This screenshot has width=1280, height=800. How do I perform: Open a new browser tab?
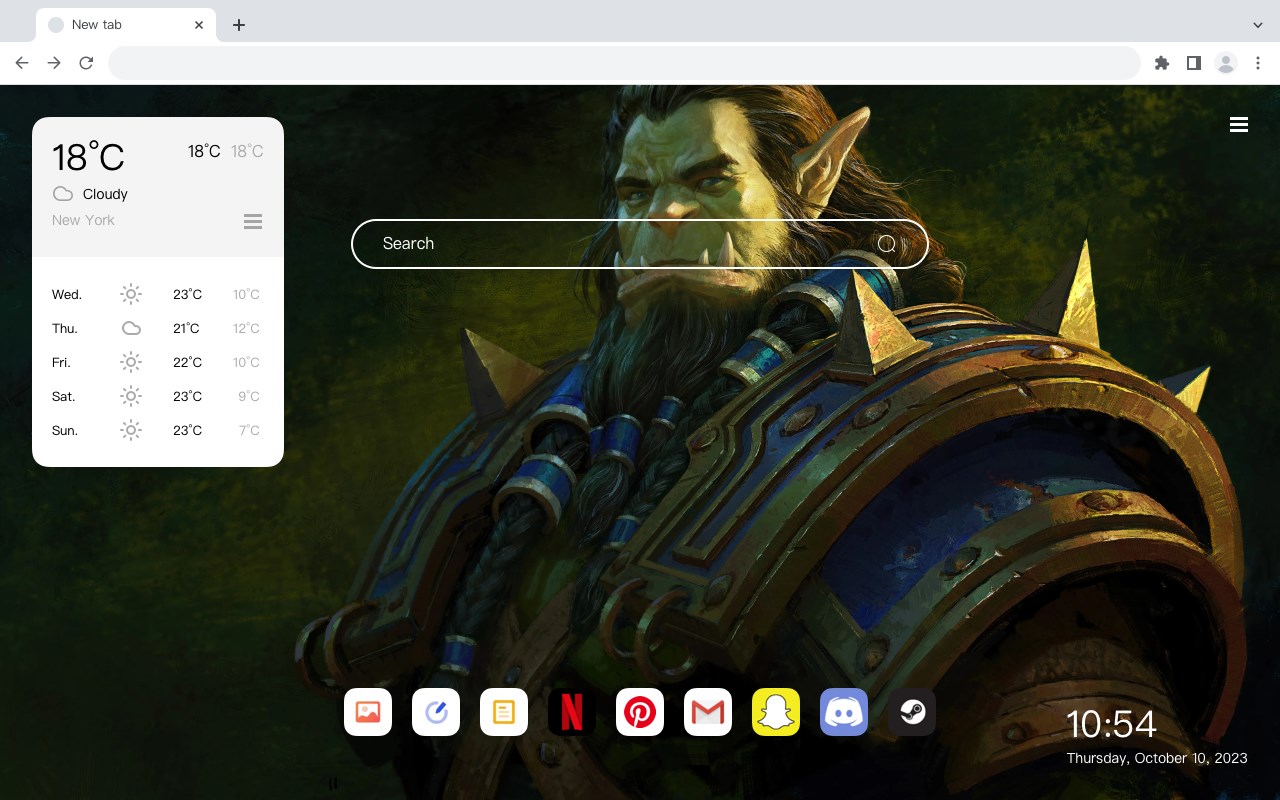(238, 25)
